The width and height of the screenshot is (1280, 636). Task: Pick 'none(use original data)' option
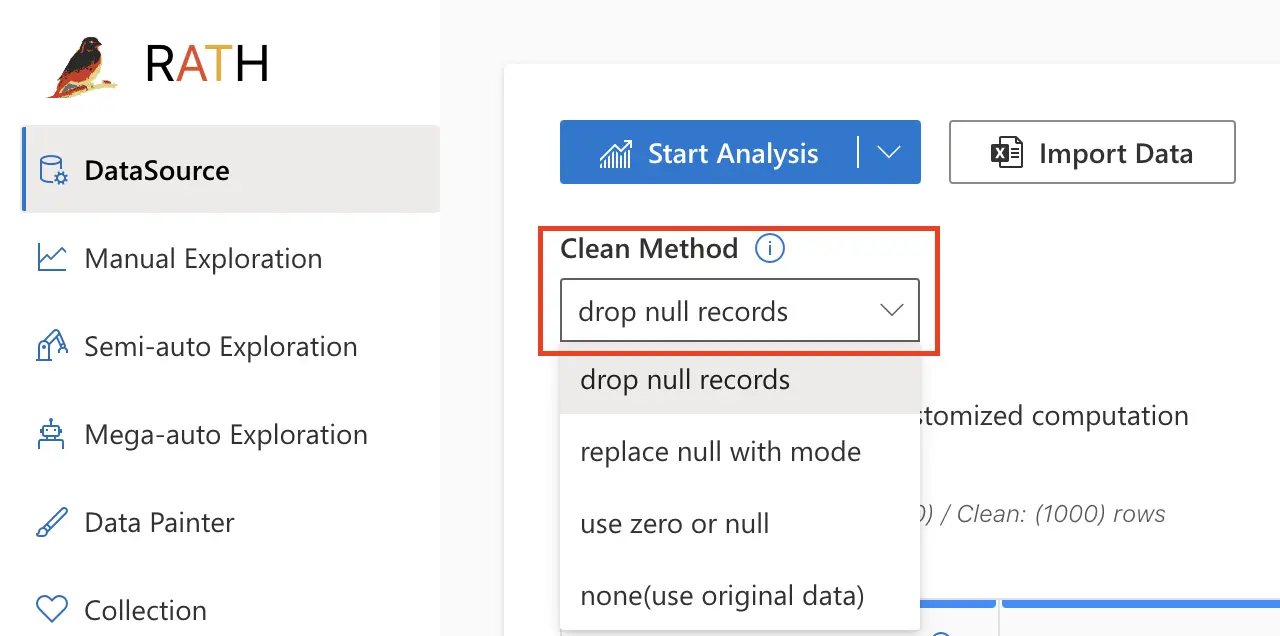click(x=722, y=596)
